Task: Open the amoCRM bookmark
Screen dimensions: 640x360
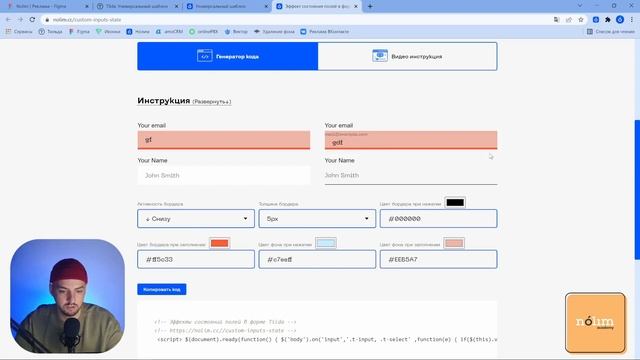Action: tap(169, 31)
